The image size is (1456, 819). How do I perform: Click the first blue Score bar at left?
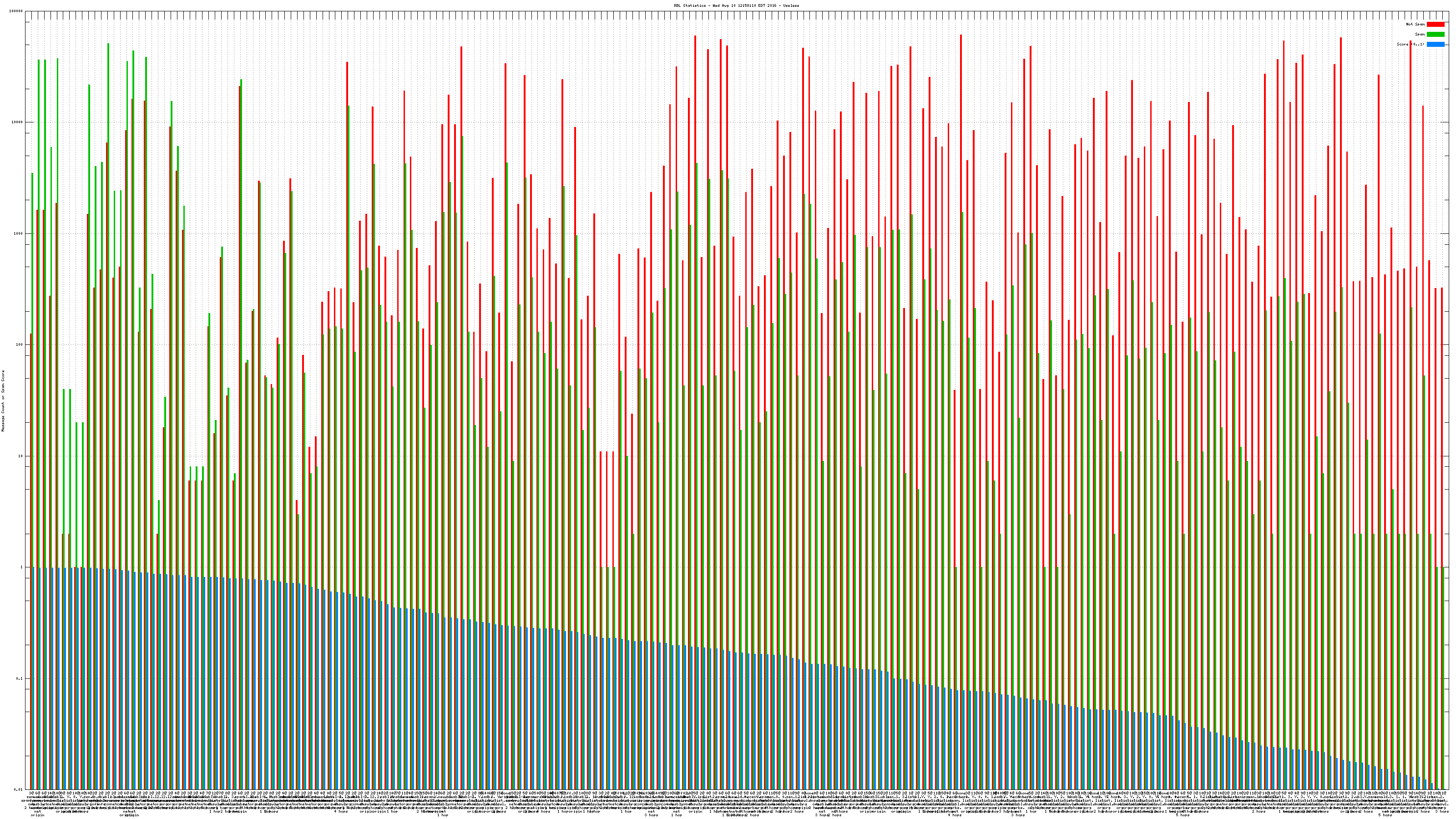pyautogui.click(x=33, y=678)
